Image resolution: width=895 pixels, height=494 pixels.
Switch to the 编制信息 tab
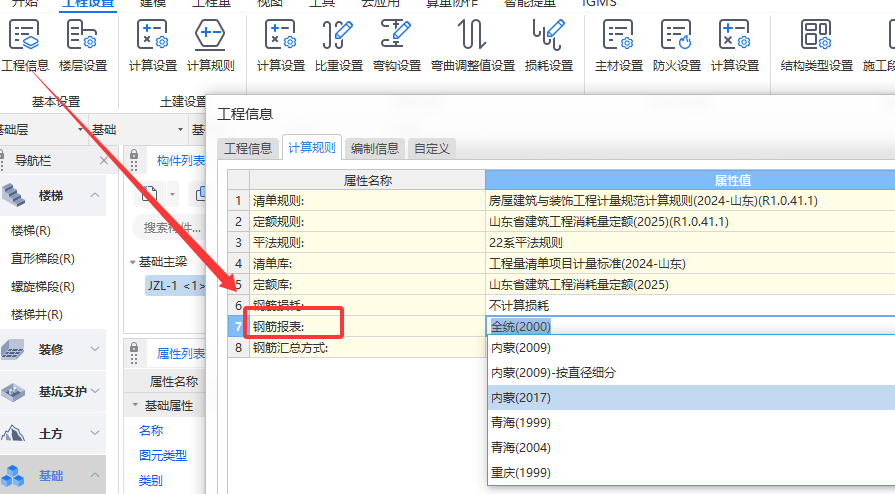374,148
